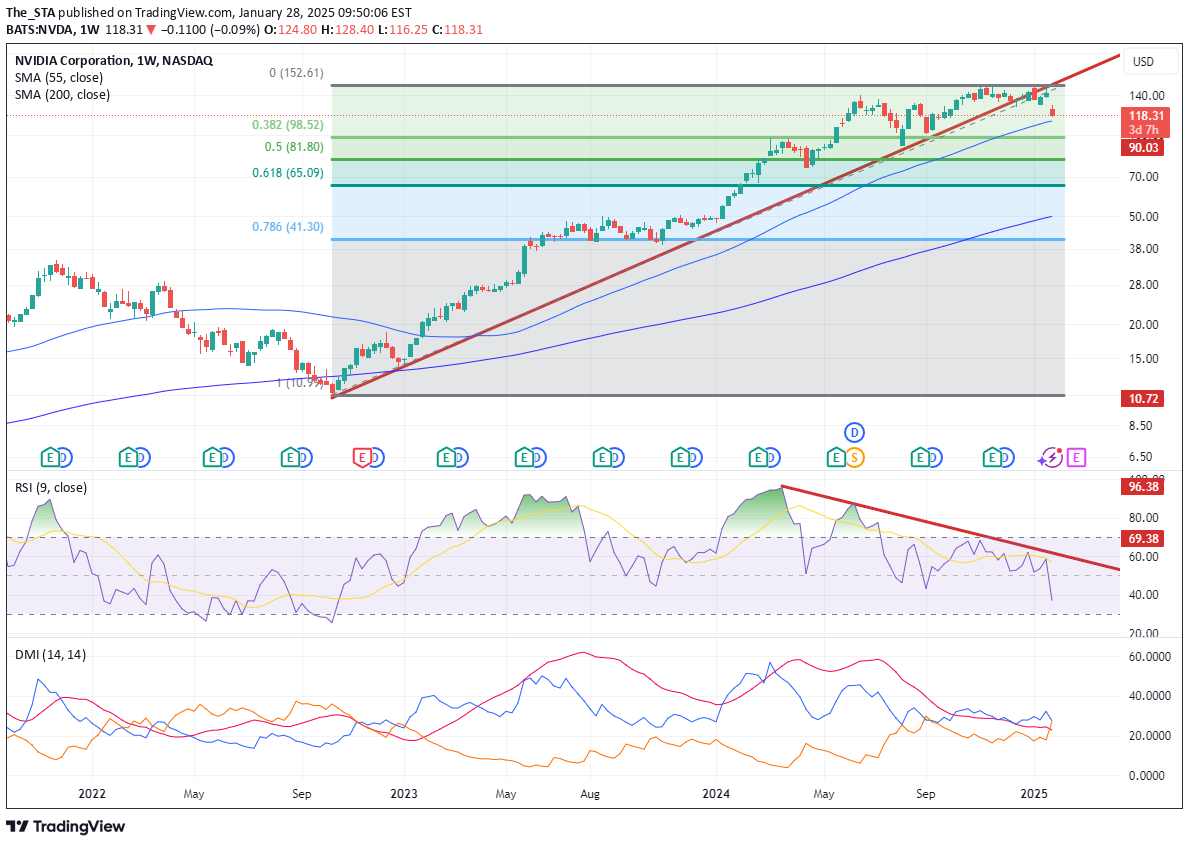The width and height of the screenshot is (1189, 845).
Task: Click the orange stock split S marker
Action: pos(855,457)
